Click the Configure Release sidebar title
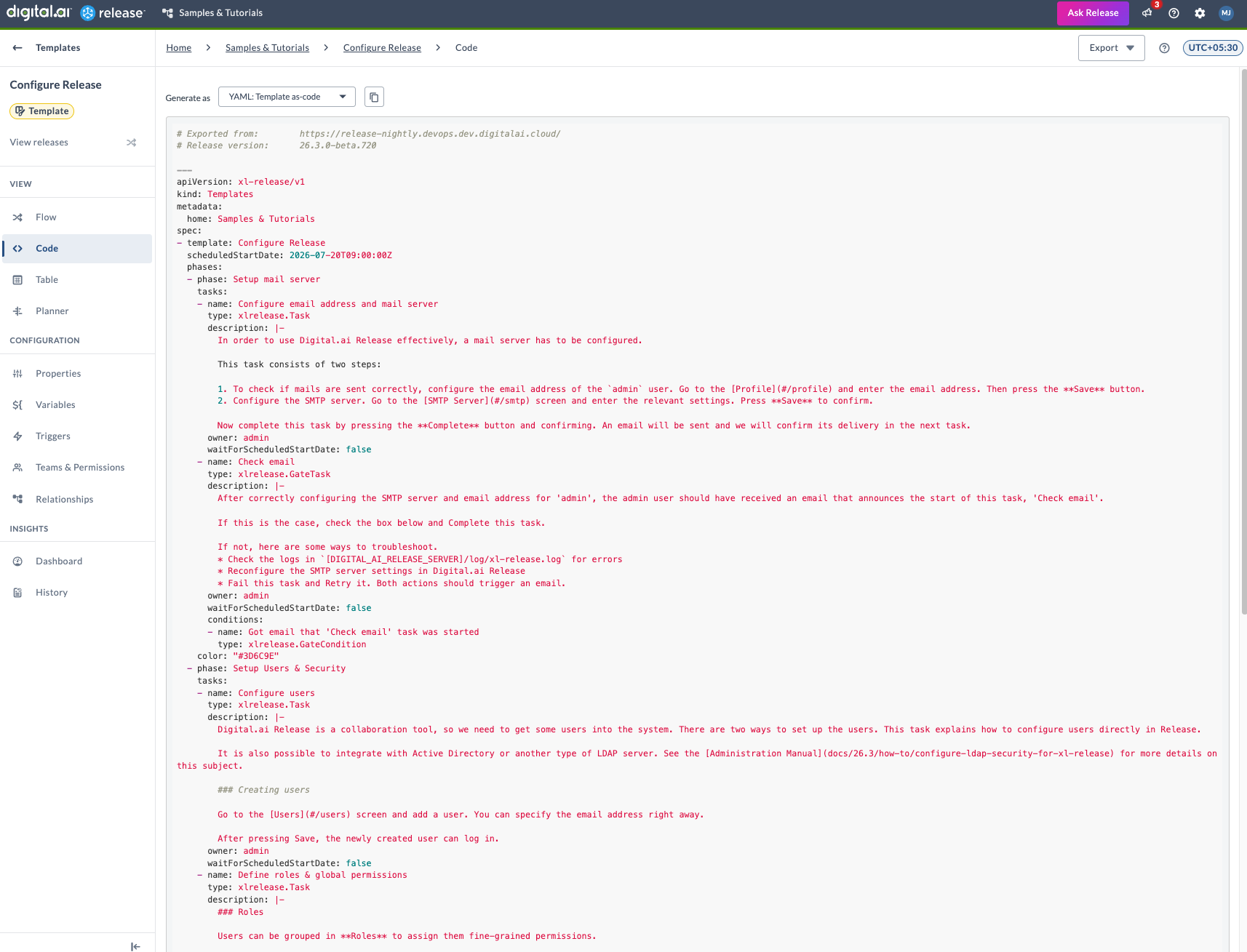The width and height of the screenshot is (1247, 952). (x=56, y=85)
